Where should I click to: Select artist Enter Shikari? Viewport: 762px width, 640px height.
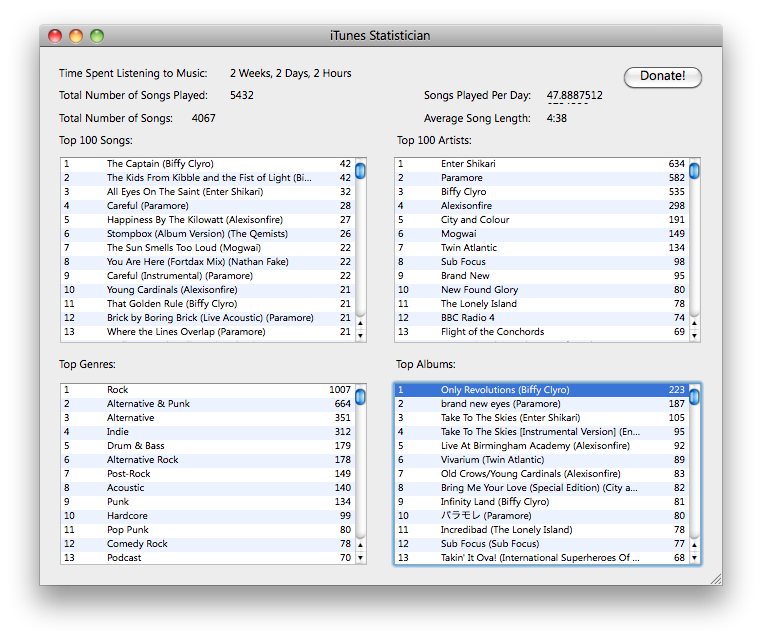tap(542, 164)
